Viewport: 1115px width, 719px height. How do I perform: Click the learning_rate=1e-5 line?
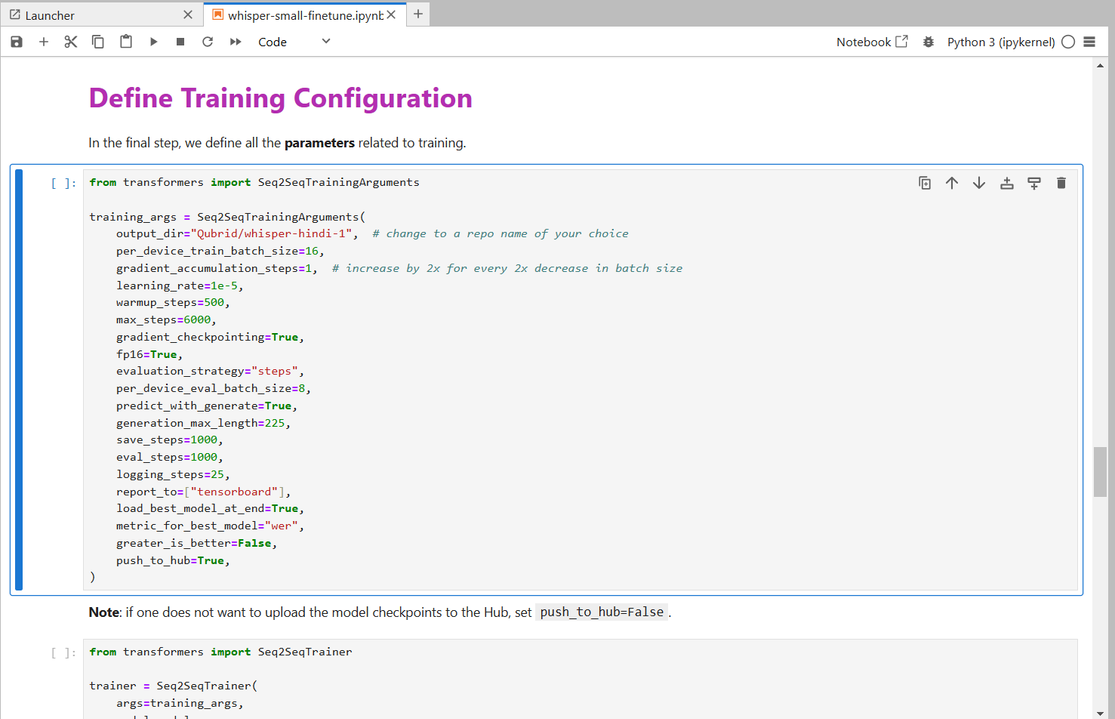tap(180, 286)
